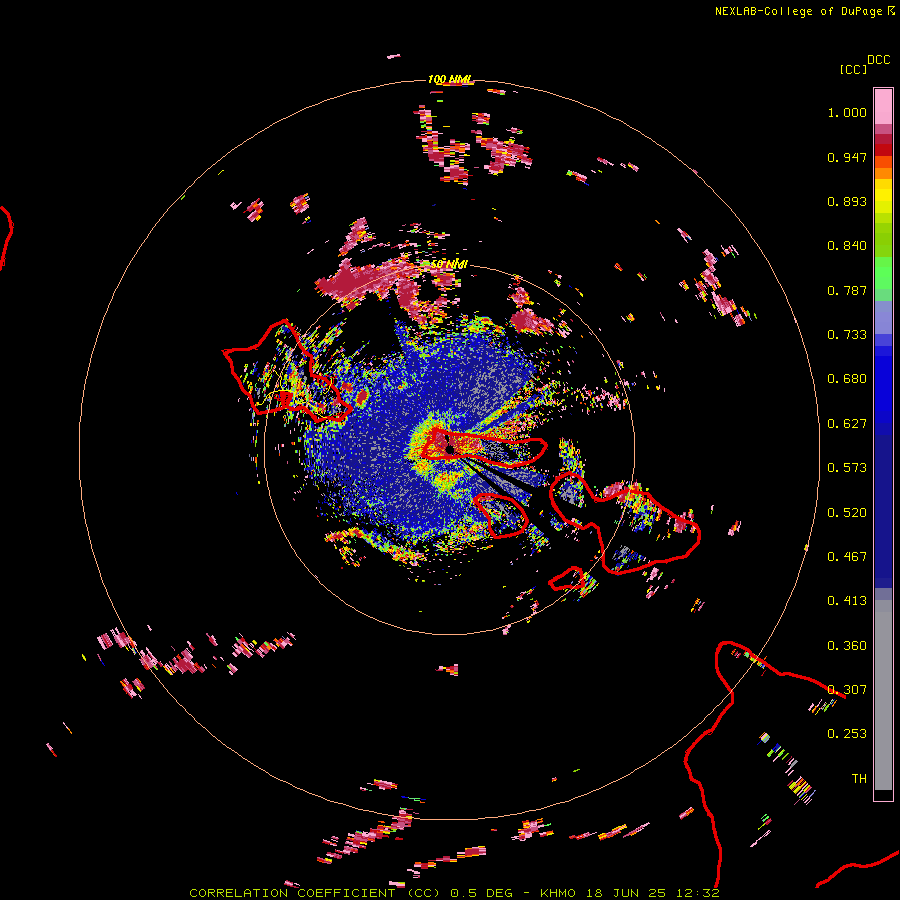Click the 50 NMI range ring label

[x=449, y=264]
